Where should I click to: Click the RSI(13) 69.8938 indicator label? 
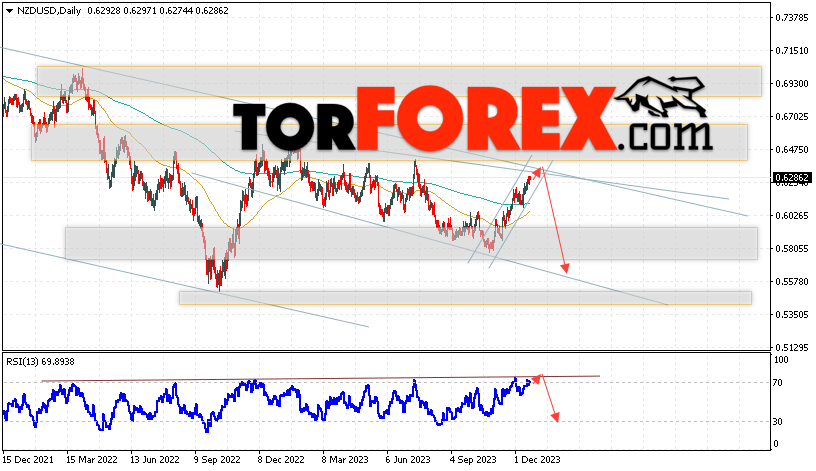point(40,361)
